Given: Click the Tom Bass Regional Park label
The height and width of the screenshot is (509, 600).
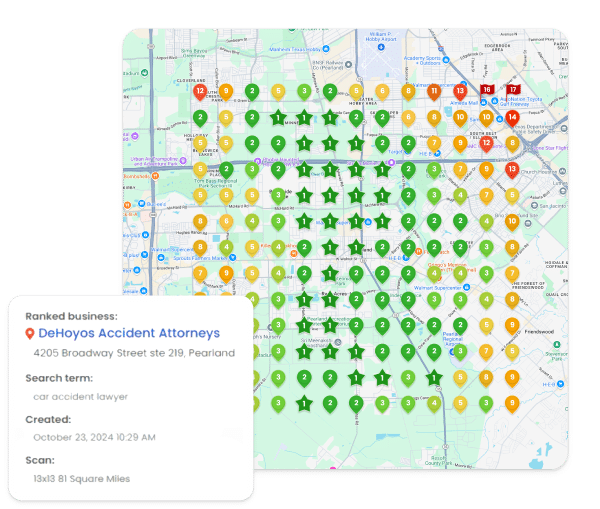Looking at the screenshot, I should pos(215,183).
